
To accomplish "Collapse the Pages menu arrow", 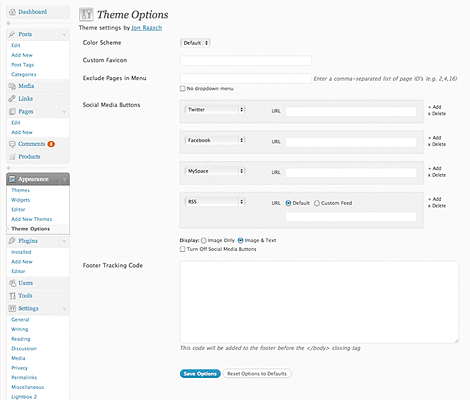I will click(x=64, y=112).
